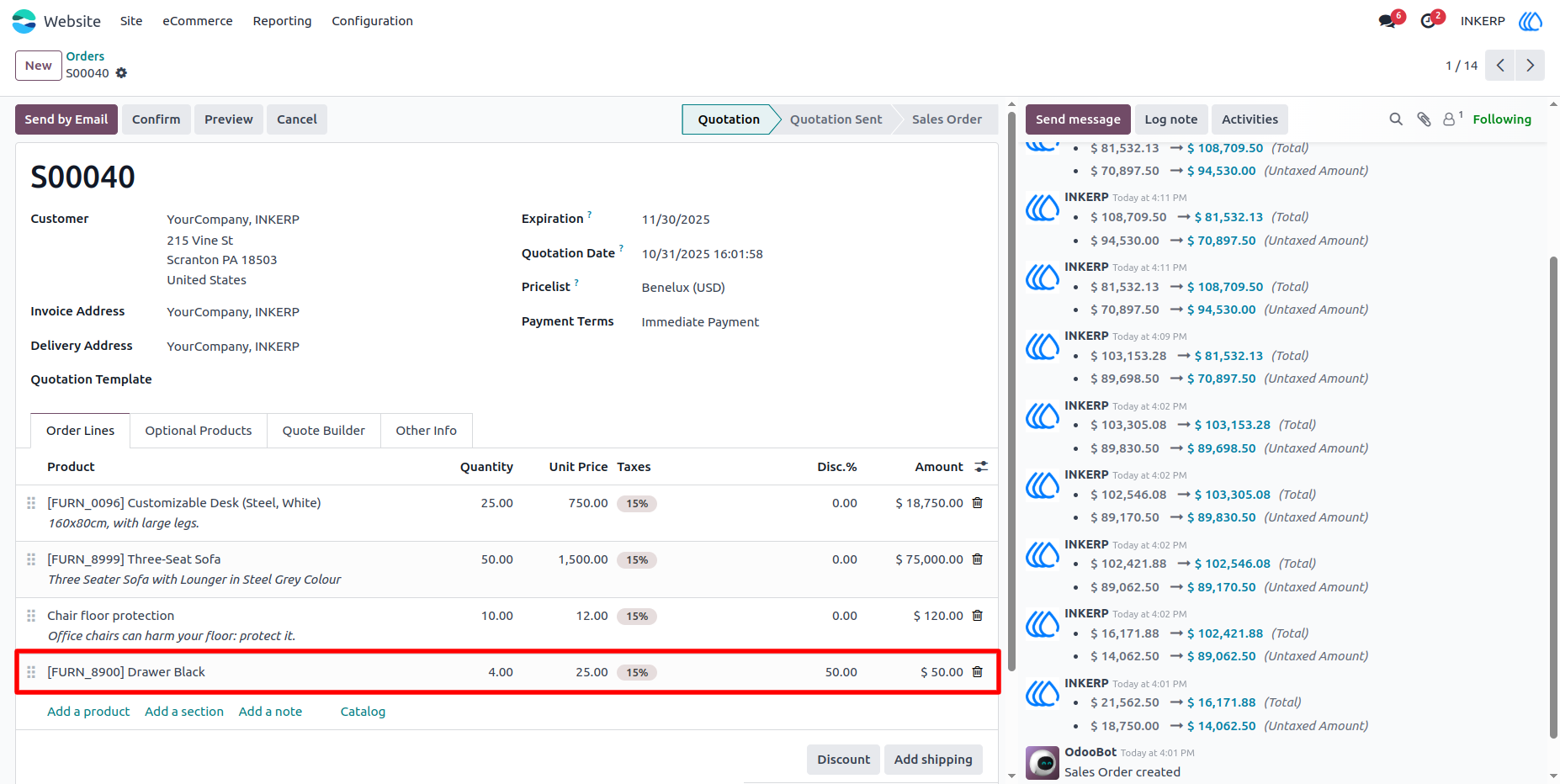
Task: Grab the drag handle of Three-Seat Sofa row
Action: [x=31, y=559]
